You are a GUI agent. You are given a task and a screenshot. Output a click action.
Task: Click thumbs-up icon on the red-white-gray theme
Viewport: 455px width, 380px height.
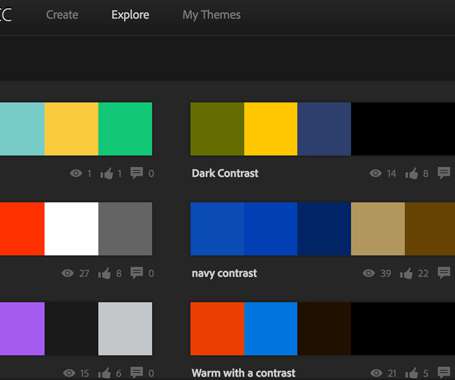pos(104,274)
